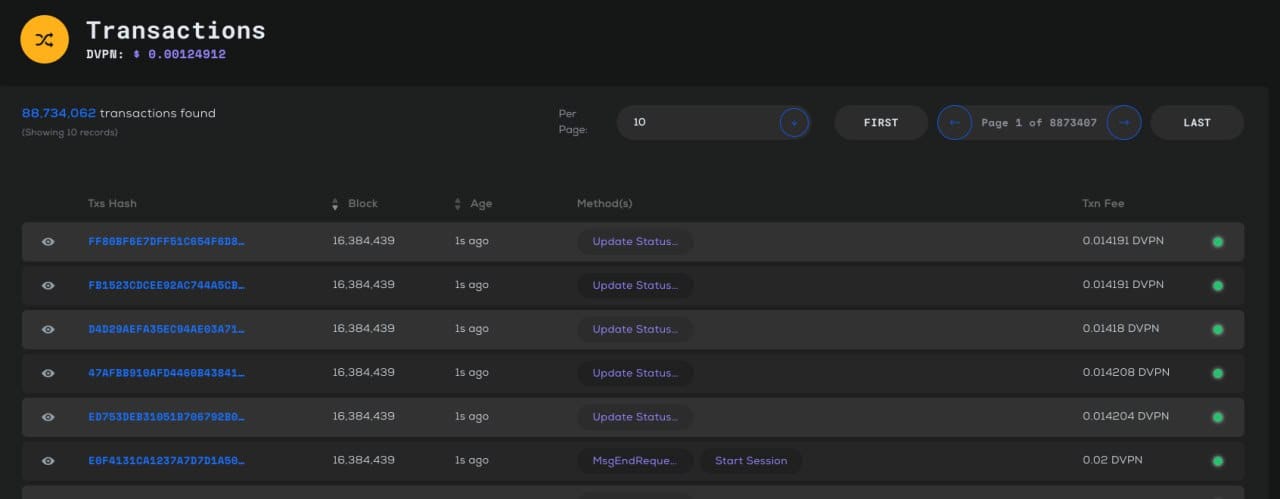Click the Method(s) column header
Viewport: 1280px width, 499px height.
[x=604, y=204]
